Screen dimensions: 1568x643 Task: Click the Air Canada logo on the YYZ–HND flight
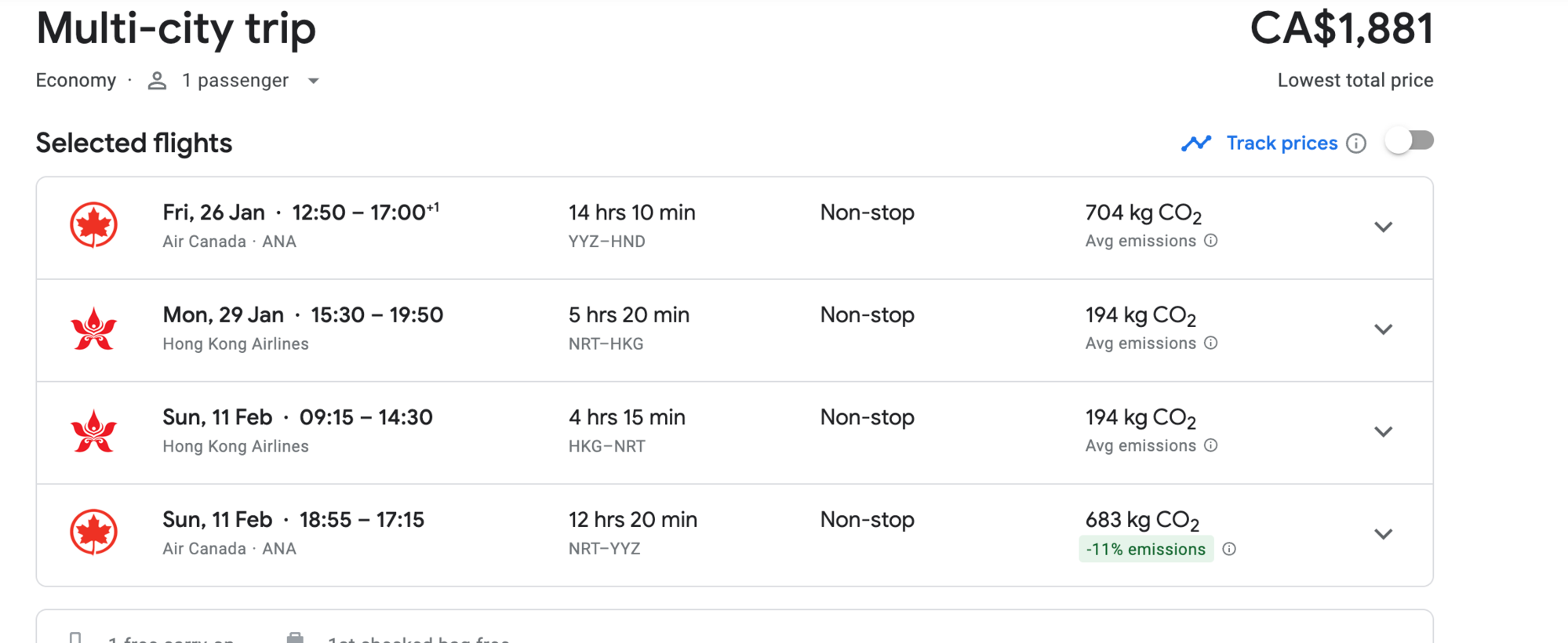click(x=93, y=225)
